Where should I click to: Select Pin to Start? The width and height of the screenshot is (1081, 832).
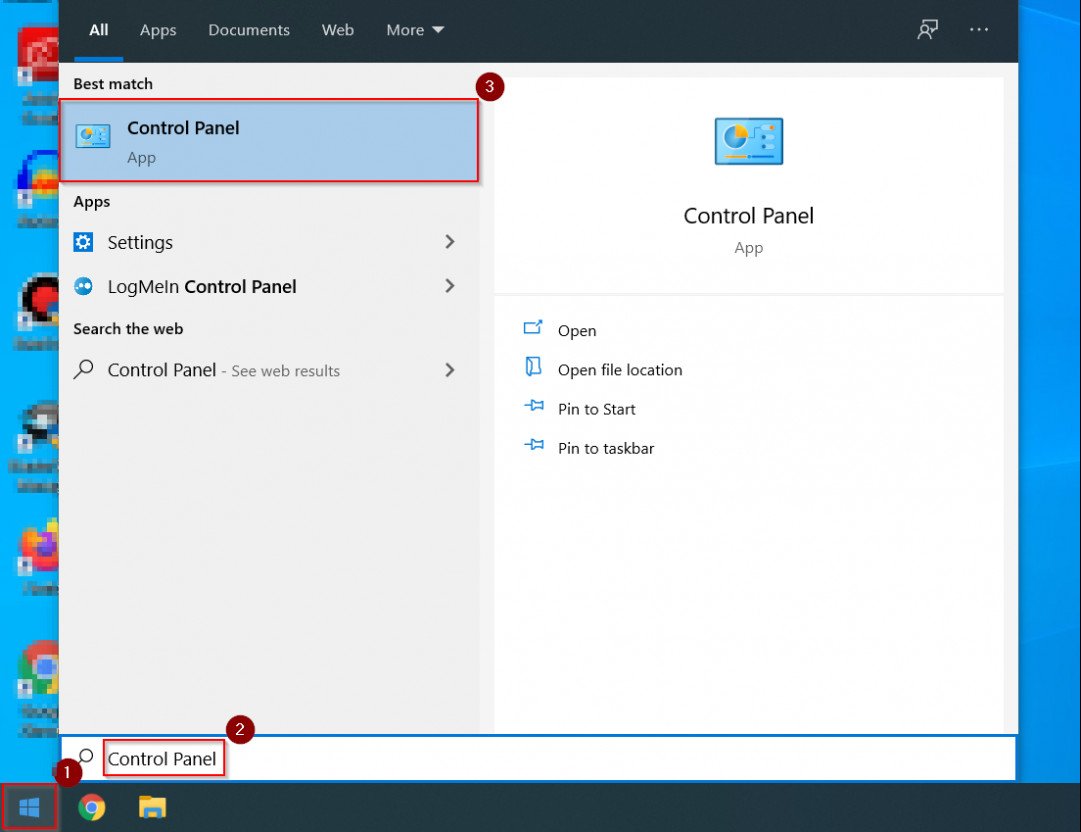click(597, 409)
